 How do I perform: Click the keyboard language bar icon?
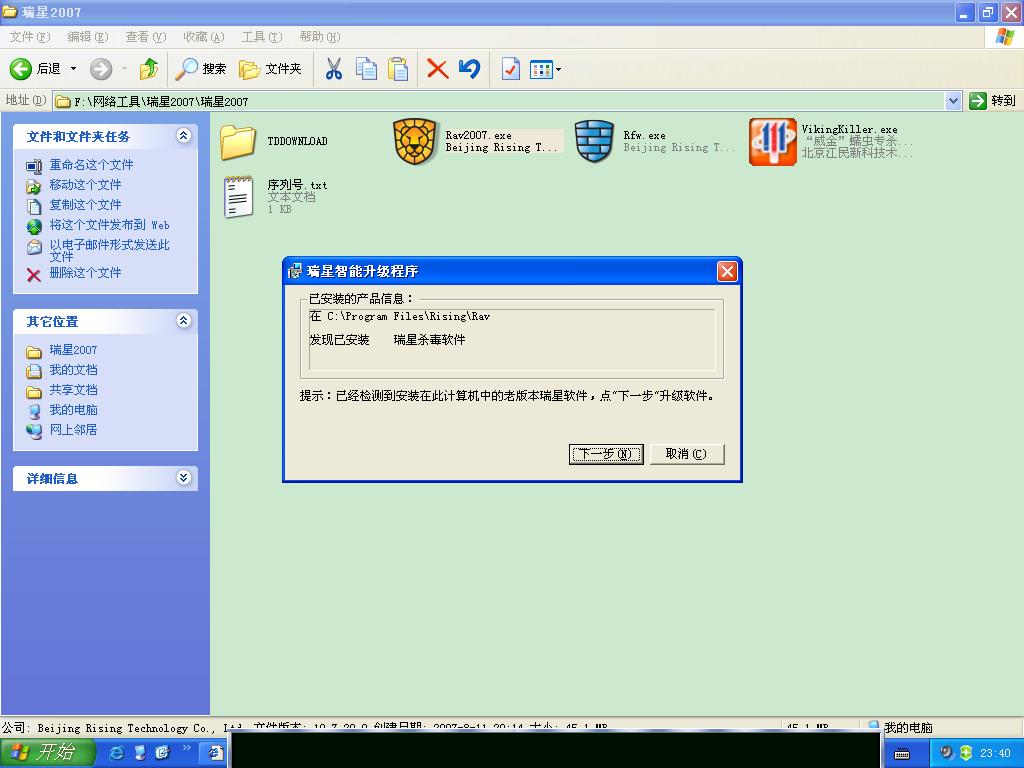click(902, 754)
